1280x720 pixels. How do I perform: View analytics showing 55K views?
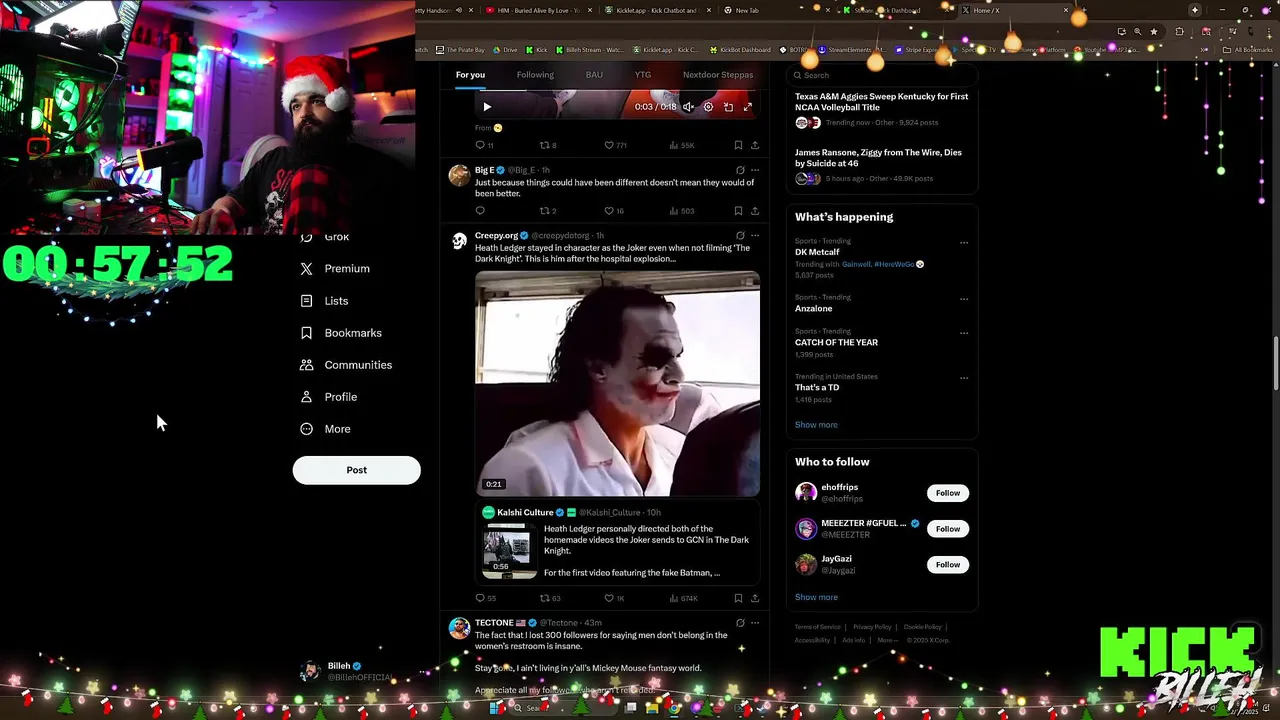681,145
